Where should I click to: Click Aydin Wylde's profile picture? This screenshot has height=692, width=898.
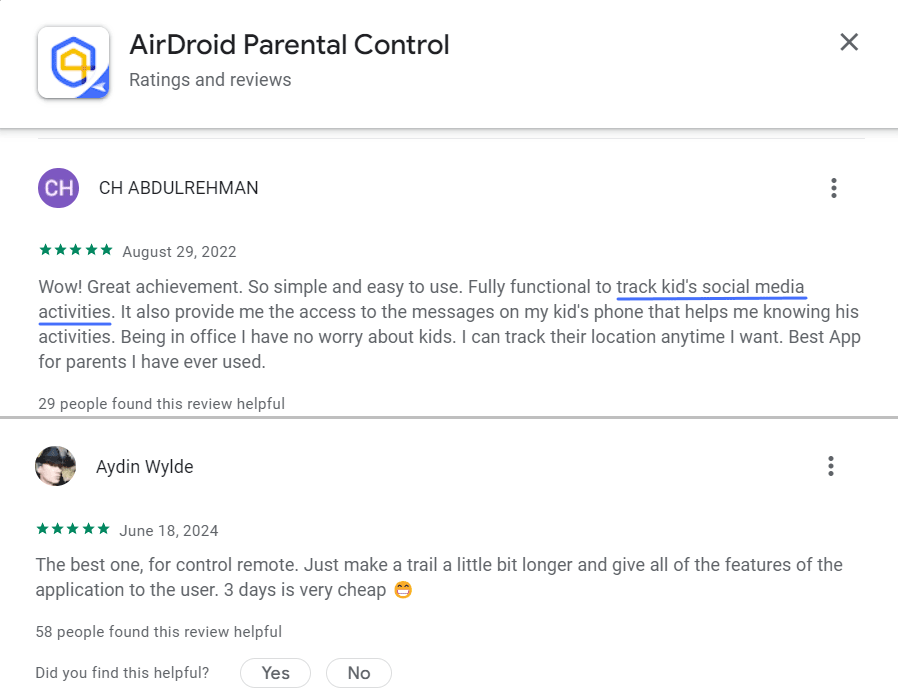pos(55,466)
